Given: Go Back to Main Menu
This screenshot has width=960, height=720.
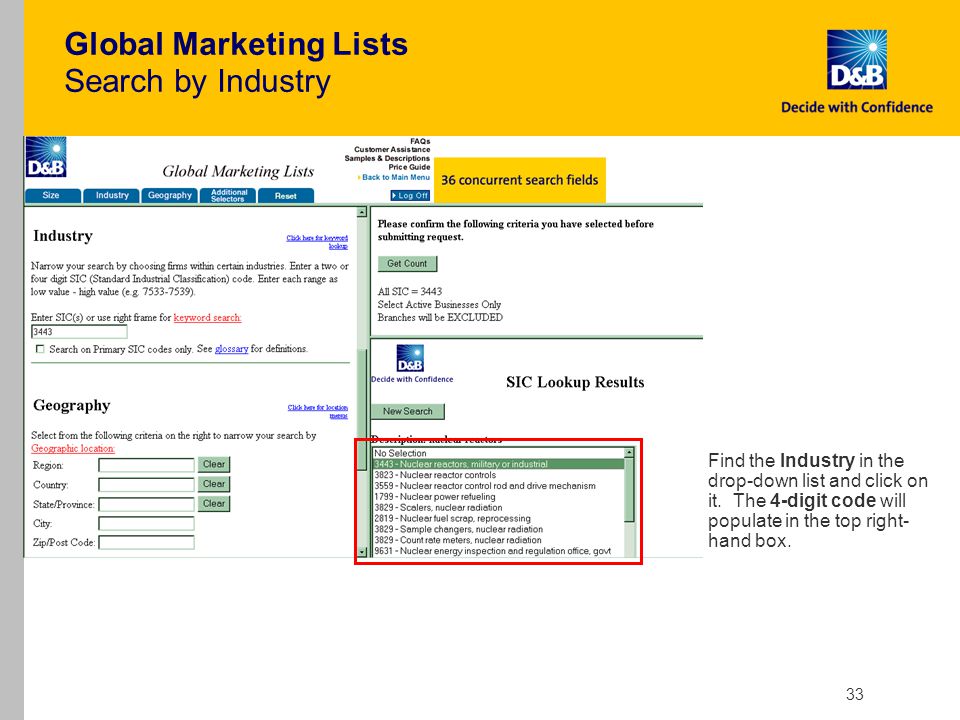Looking at the screenshot, I should (x=396, y=177).
